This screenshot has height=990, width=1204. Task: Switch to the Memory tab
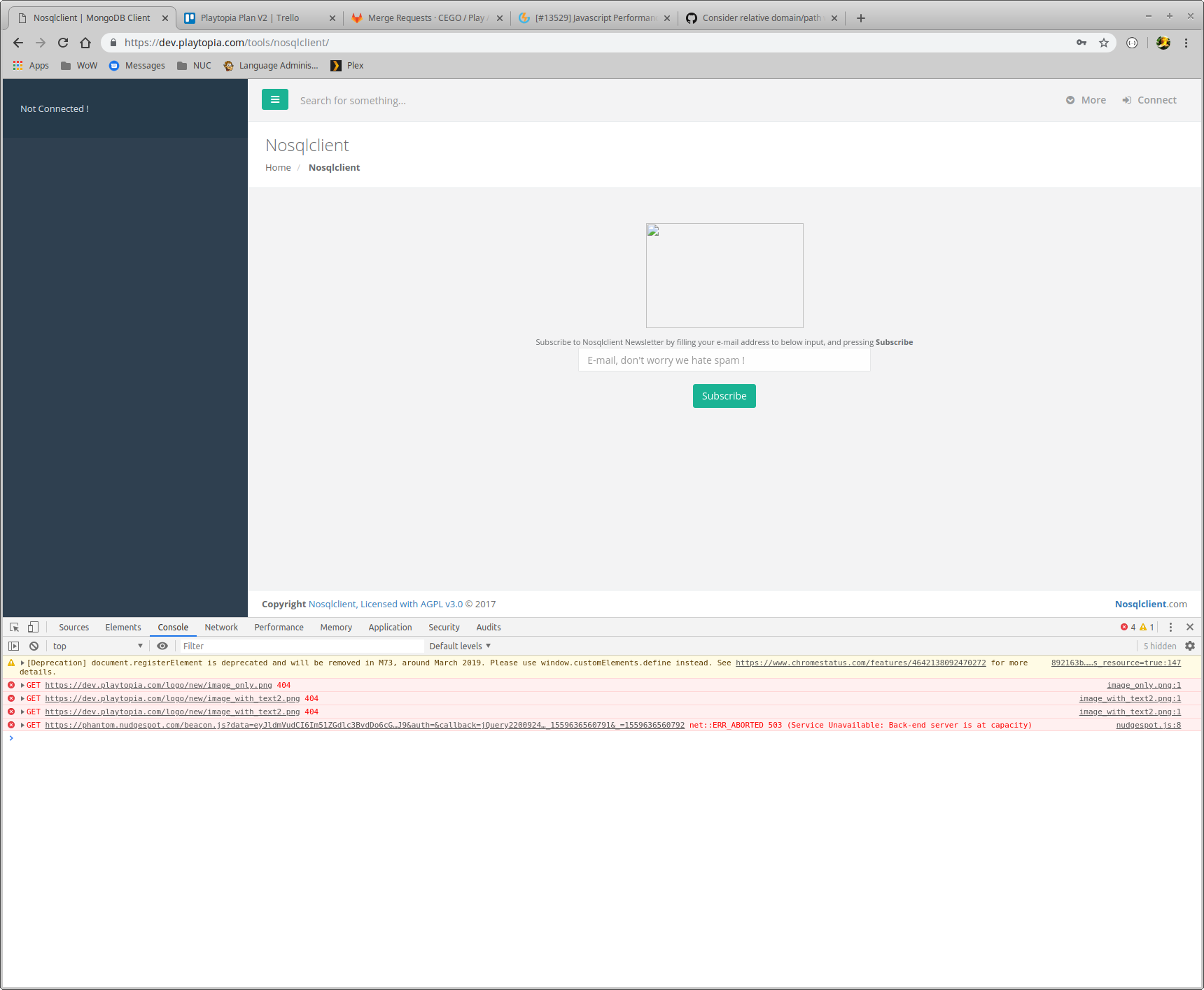(335, 627)
